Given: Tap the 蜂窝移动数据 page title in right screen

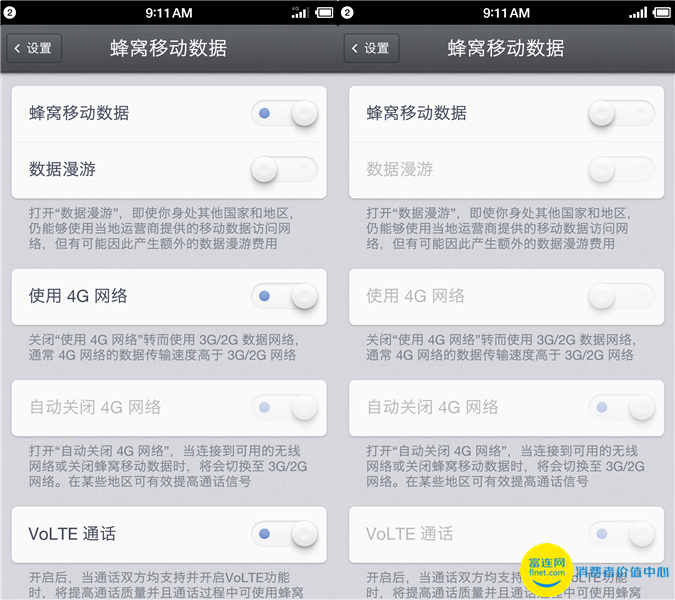Looking at the screenshot, I should coord(506,48).
